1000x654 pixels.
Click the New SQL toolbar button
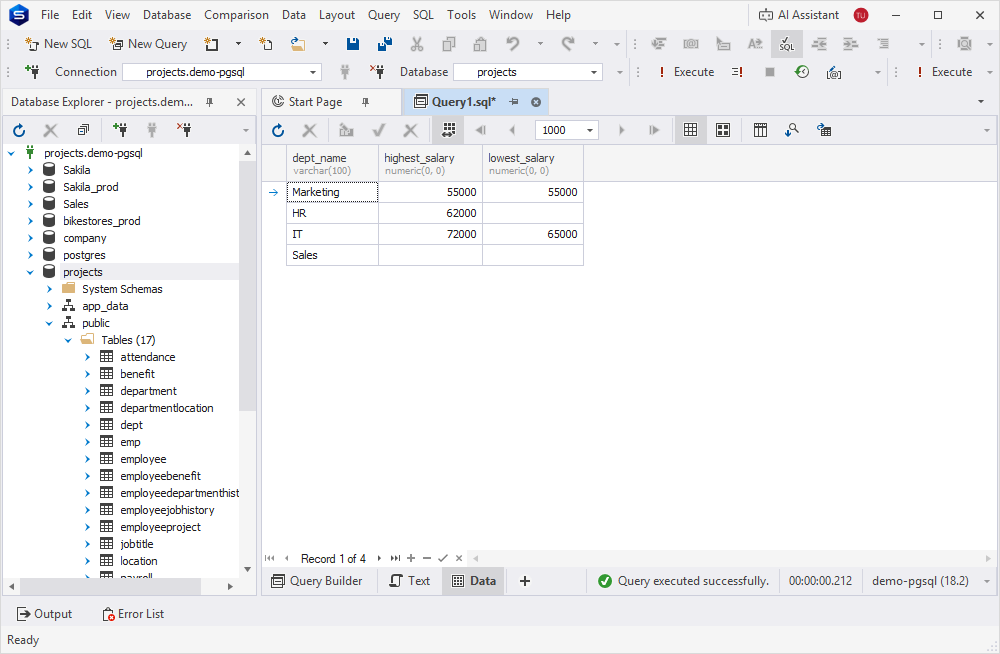pyautogui.click(x=58, y=44)
